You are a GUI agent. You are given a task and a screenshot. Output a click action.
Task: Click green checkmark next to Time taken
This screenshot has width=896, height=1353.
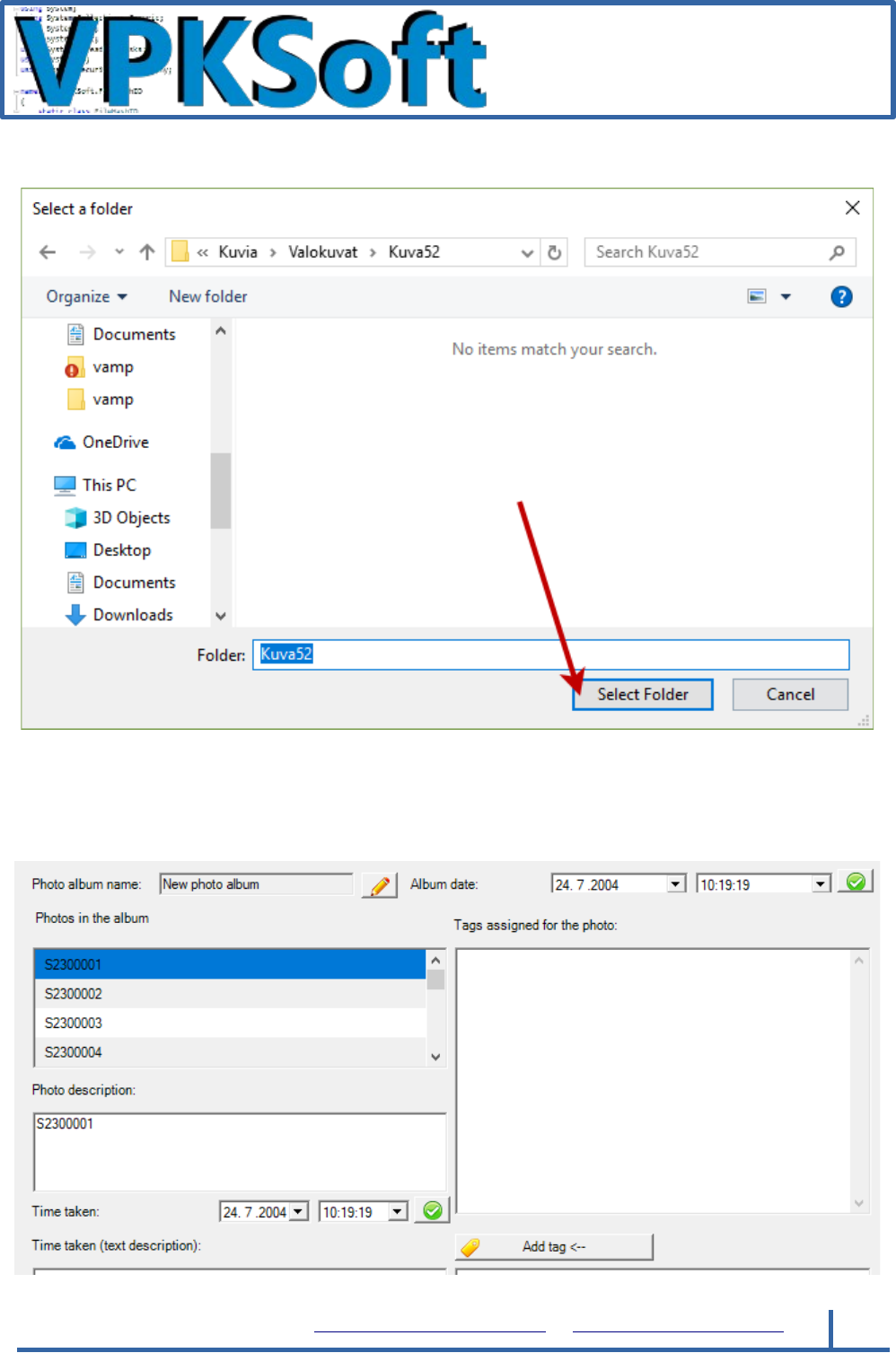(432, 1210)
